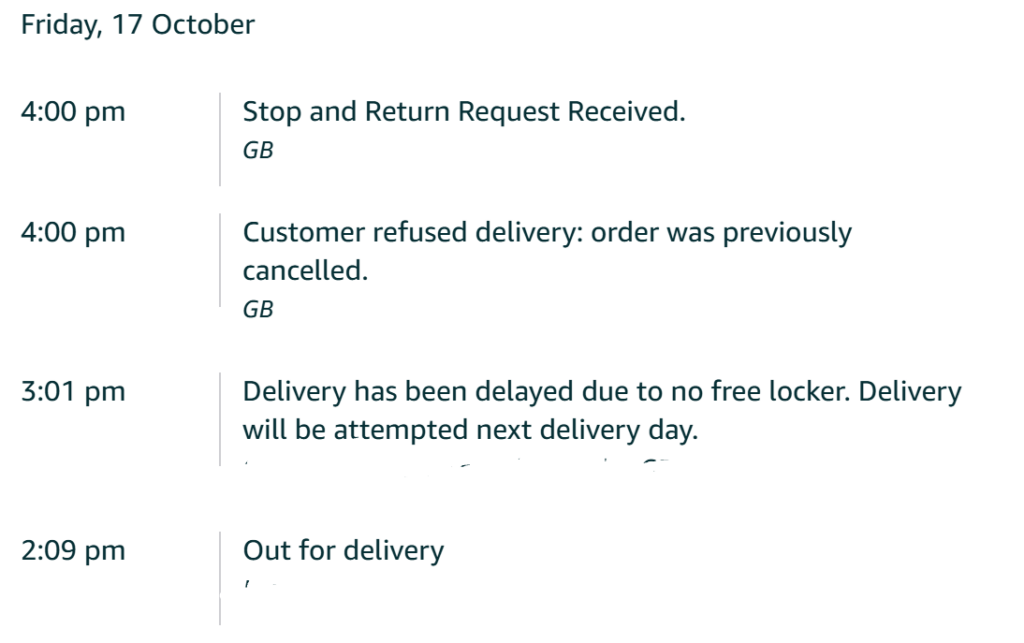Image resolution: width=1024 pixels, height=643 pixels.
Task: Click 4:00 pm beside Stop and Return Request
Action: (x=73, y=112)
